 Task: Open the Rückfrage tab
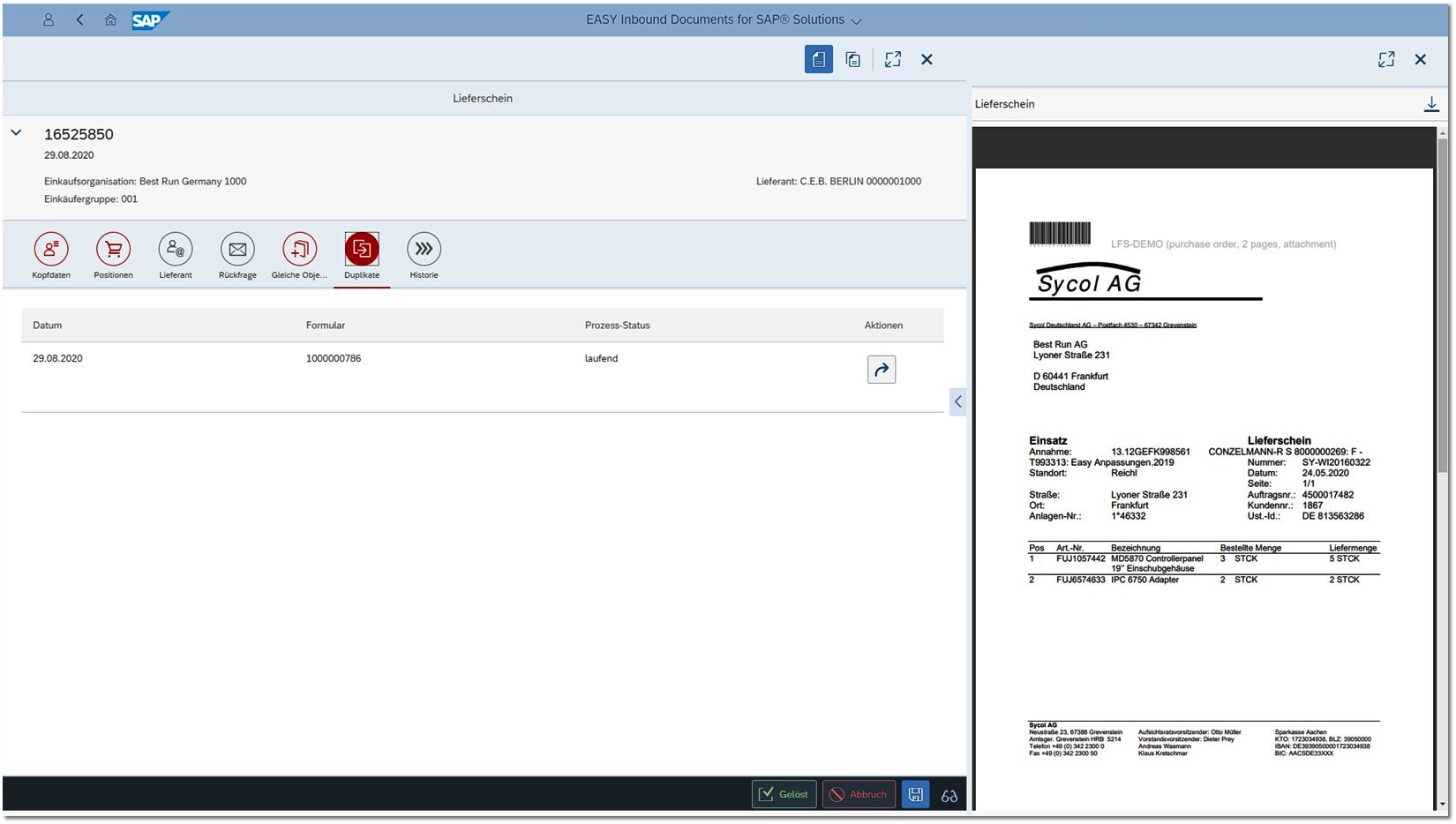237,257
